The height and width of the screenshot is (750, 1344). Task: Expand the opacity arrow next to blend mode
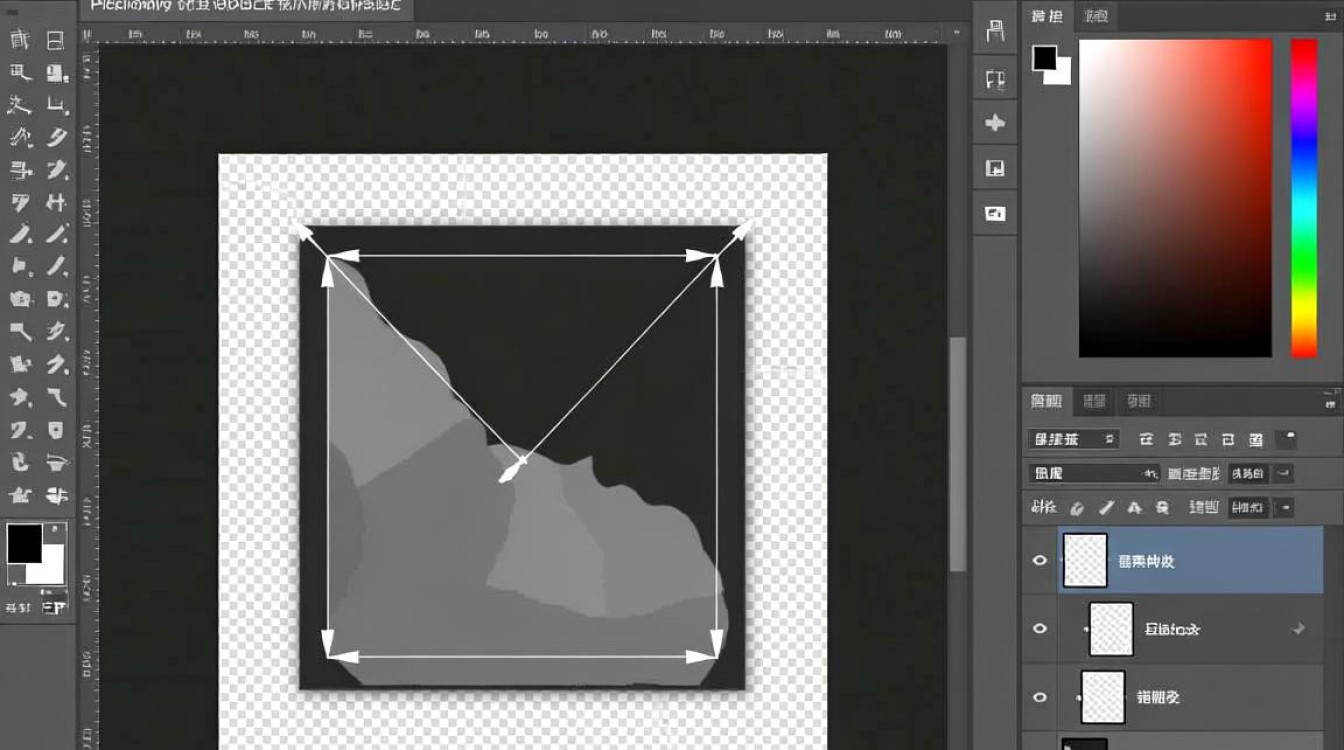coord(1285,473)
